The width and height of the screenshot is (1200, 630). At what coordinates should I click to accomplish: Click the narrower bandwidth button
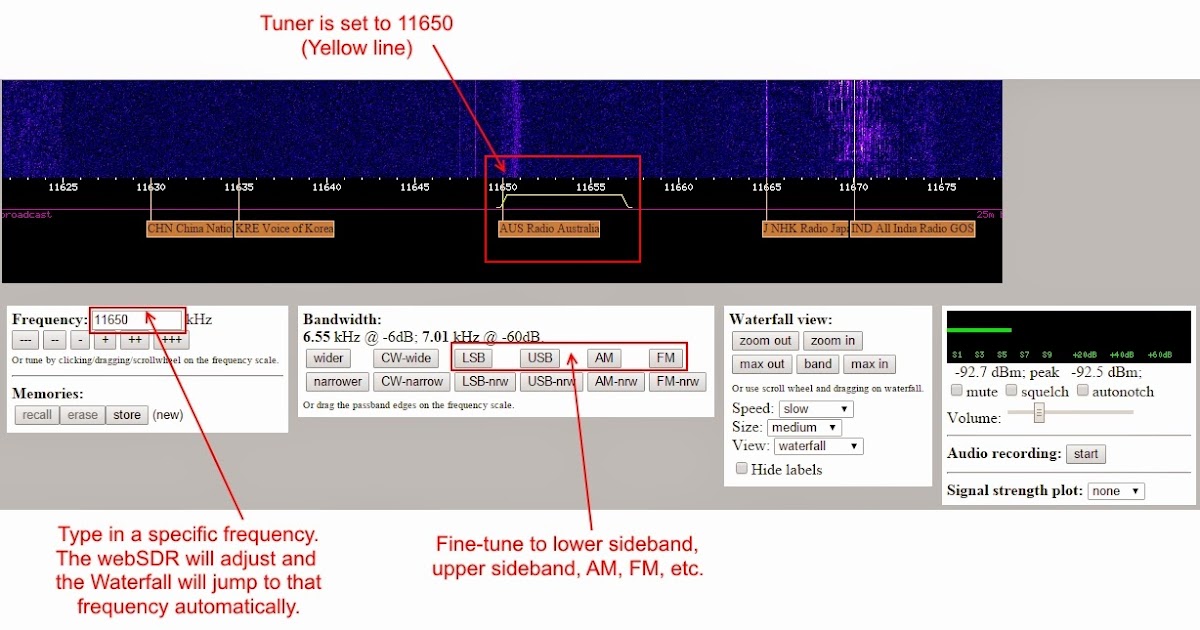[x=337, y=381]
